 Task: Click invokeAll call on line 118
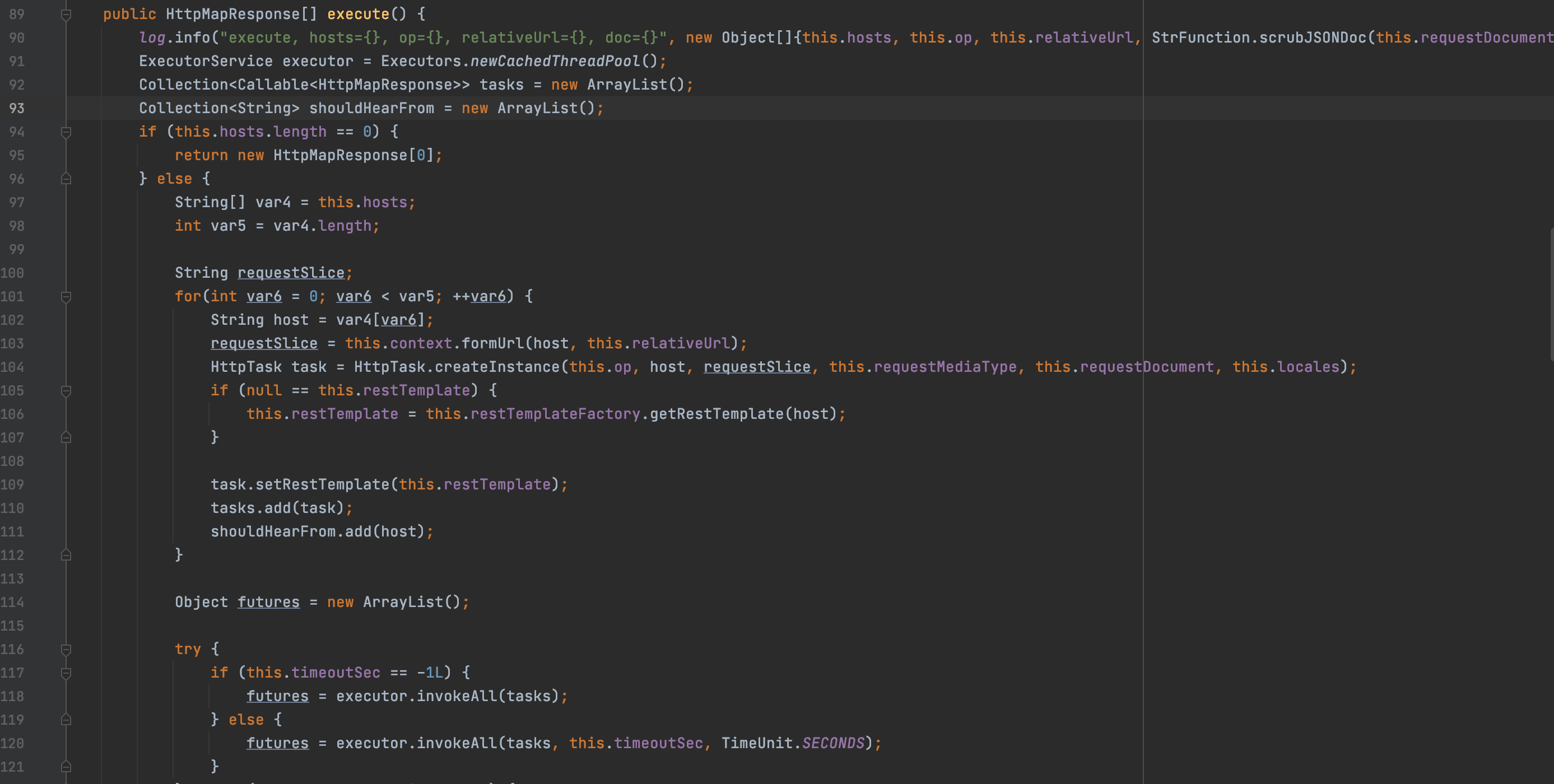(x=457, y=697)
